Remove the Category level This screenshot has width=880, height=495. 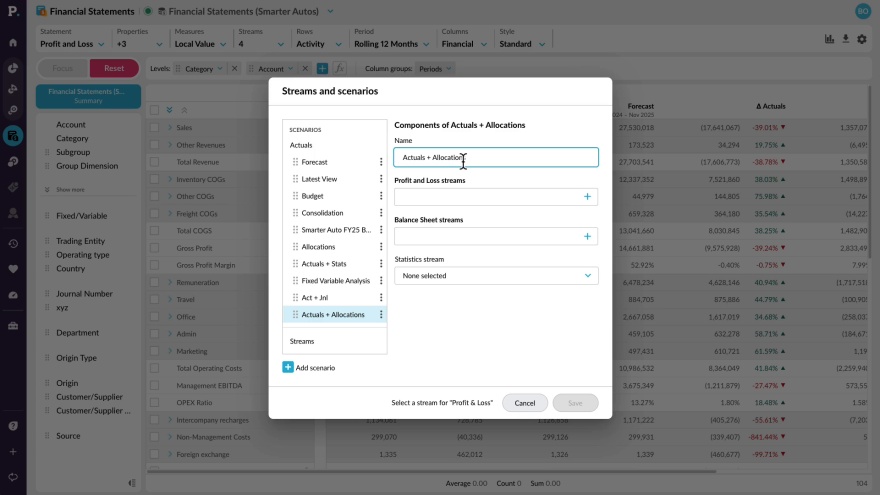[235, 68]
